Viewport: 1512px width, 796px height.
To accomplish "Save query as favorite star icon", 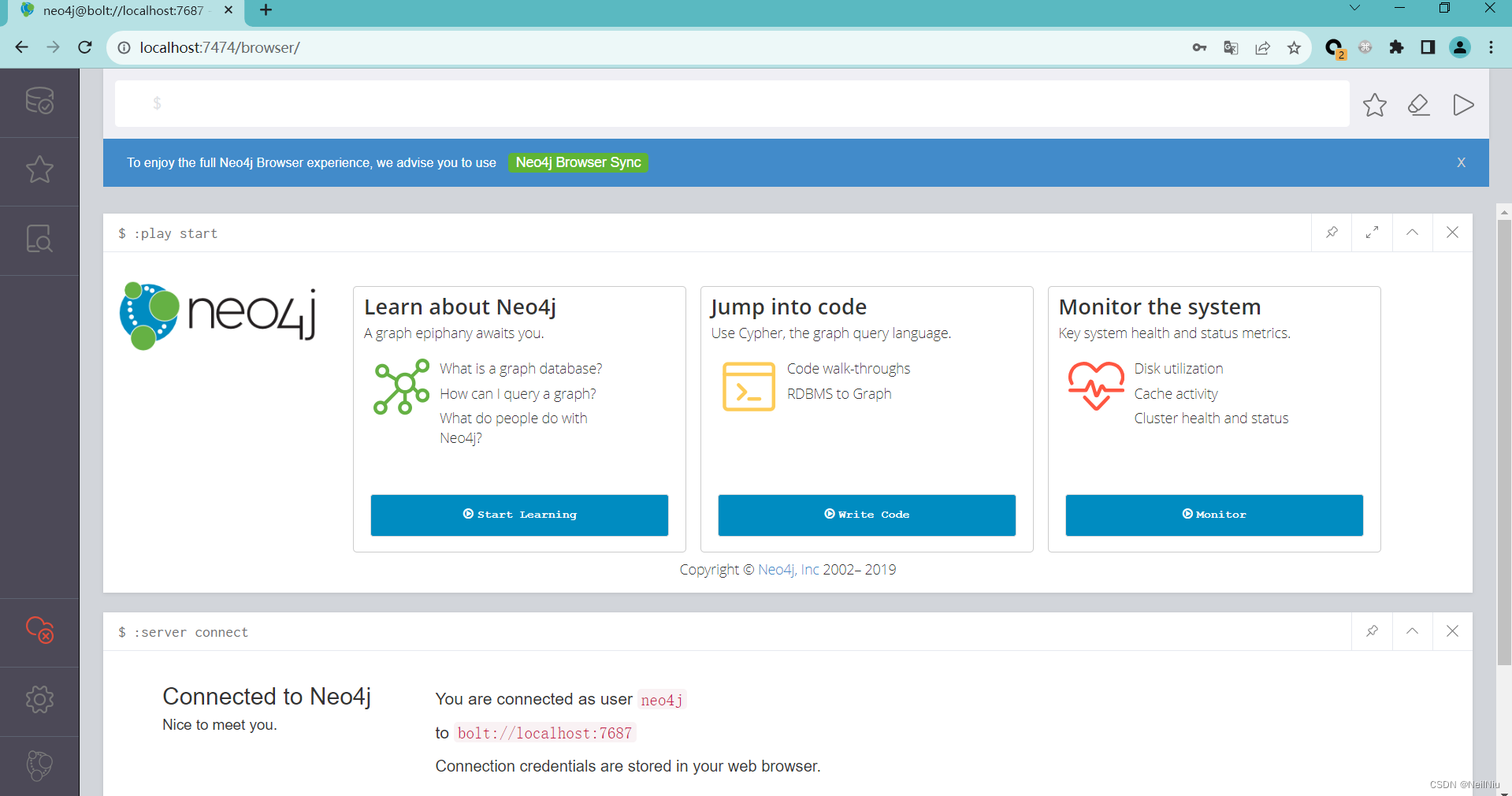I will (1375, 105).
